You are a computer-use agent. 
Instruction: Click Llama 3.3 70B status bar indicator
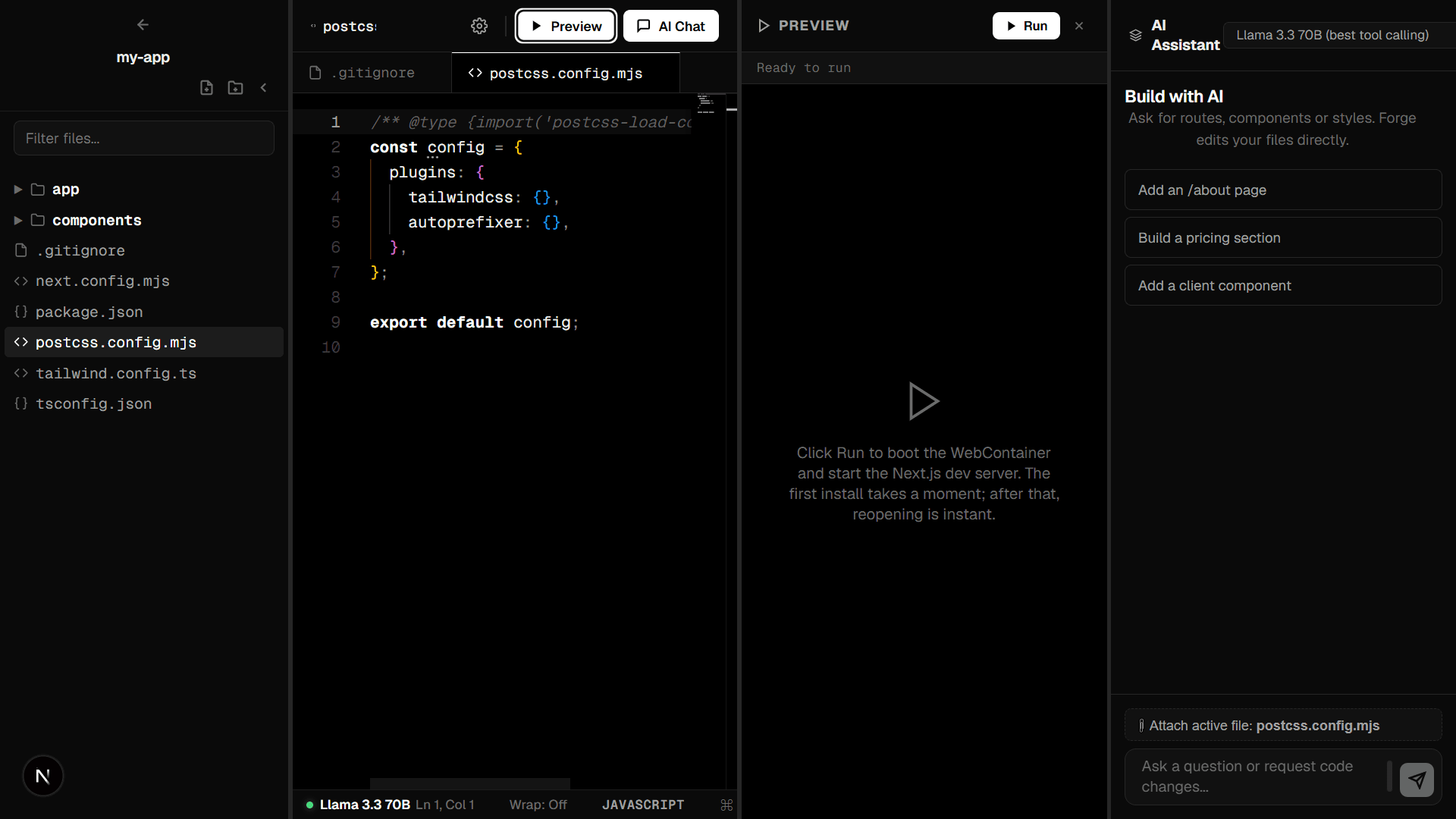(x=358, y=805)
